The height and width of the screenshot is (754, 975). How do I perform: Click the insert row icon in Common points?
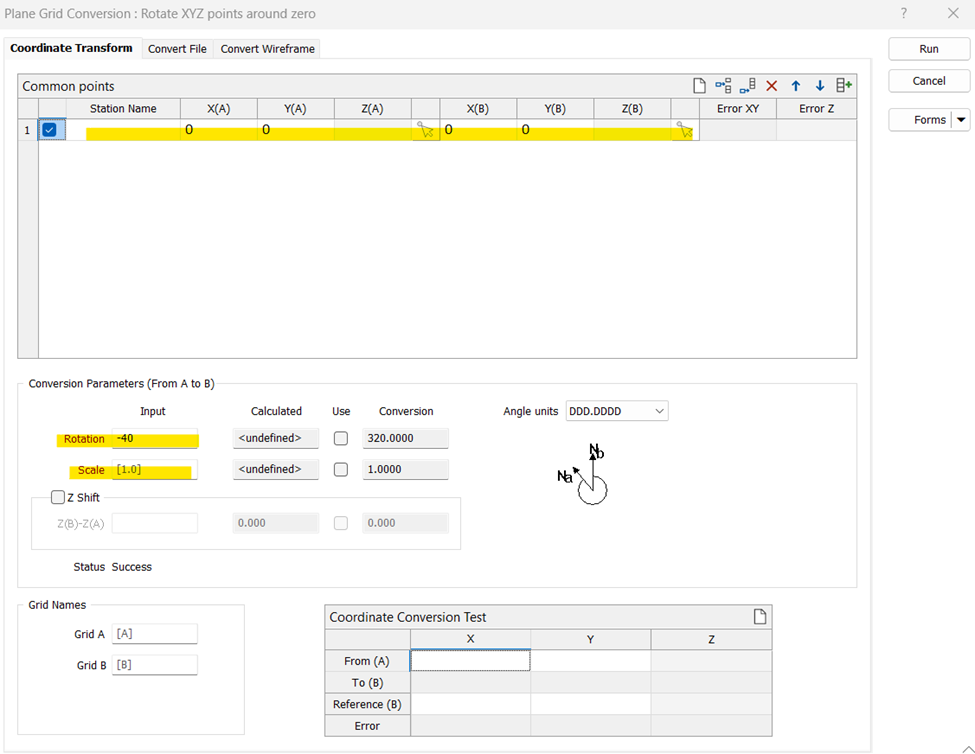point(723,86)
